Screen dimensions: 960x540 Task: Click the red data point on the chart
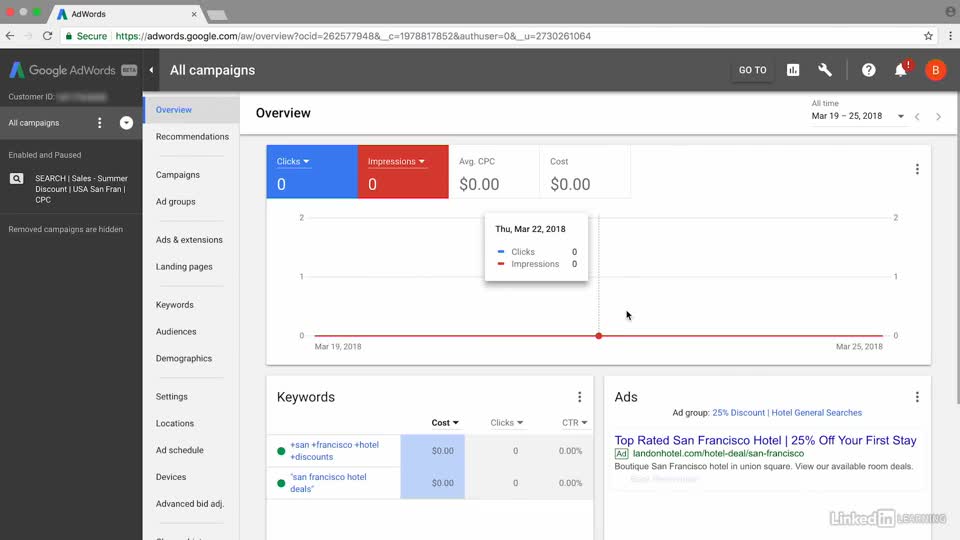(x=599, y=336)
